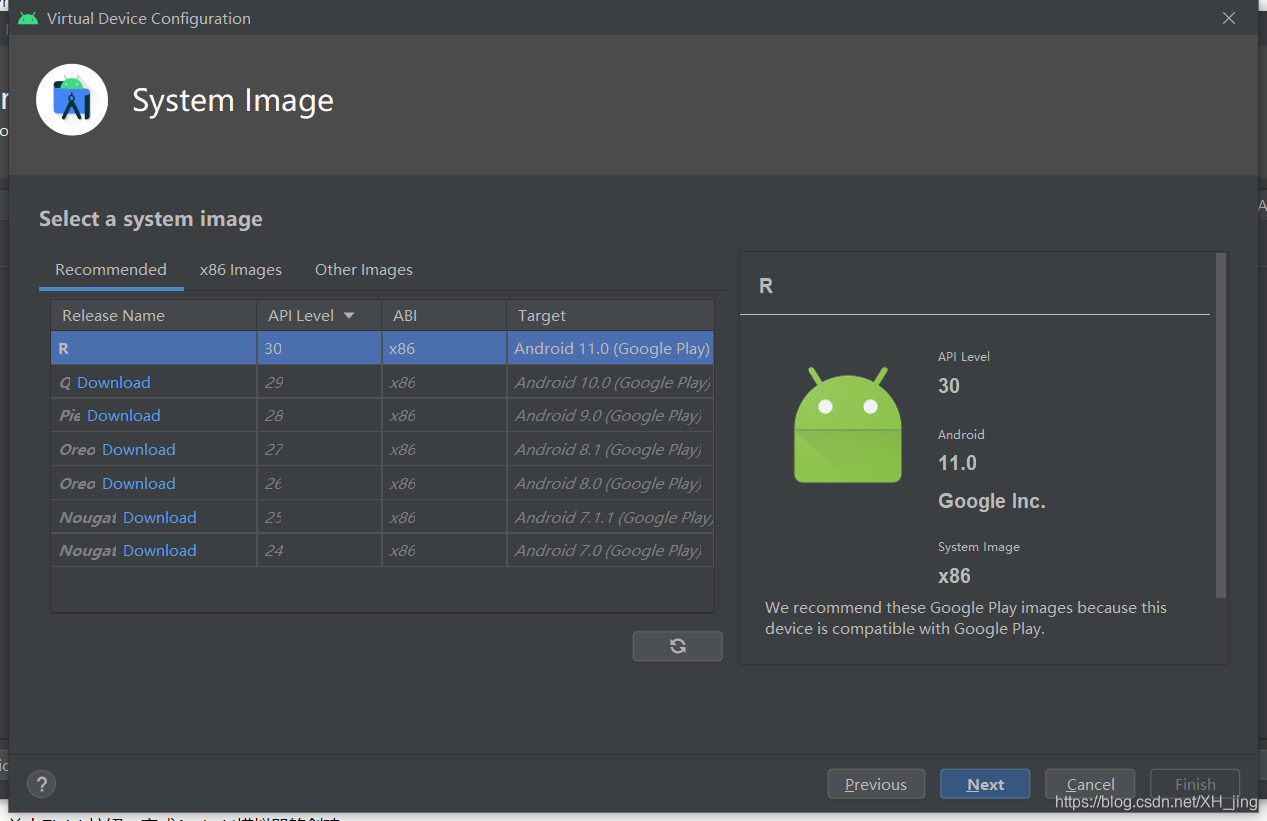Click the details panel vertical scrollbar
1267x821 pixels.
click(x=1220, y=425)
